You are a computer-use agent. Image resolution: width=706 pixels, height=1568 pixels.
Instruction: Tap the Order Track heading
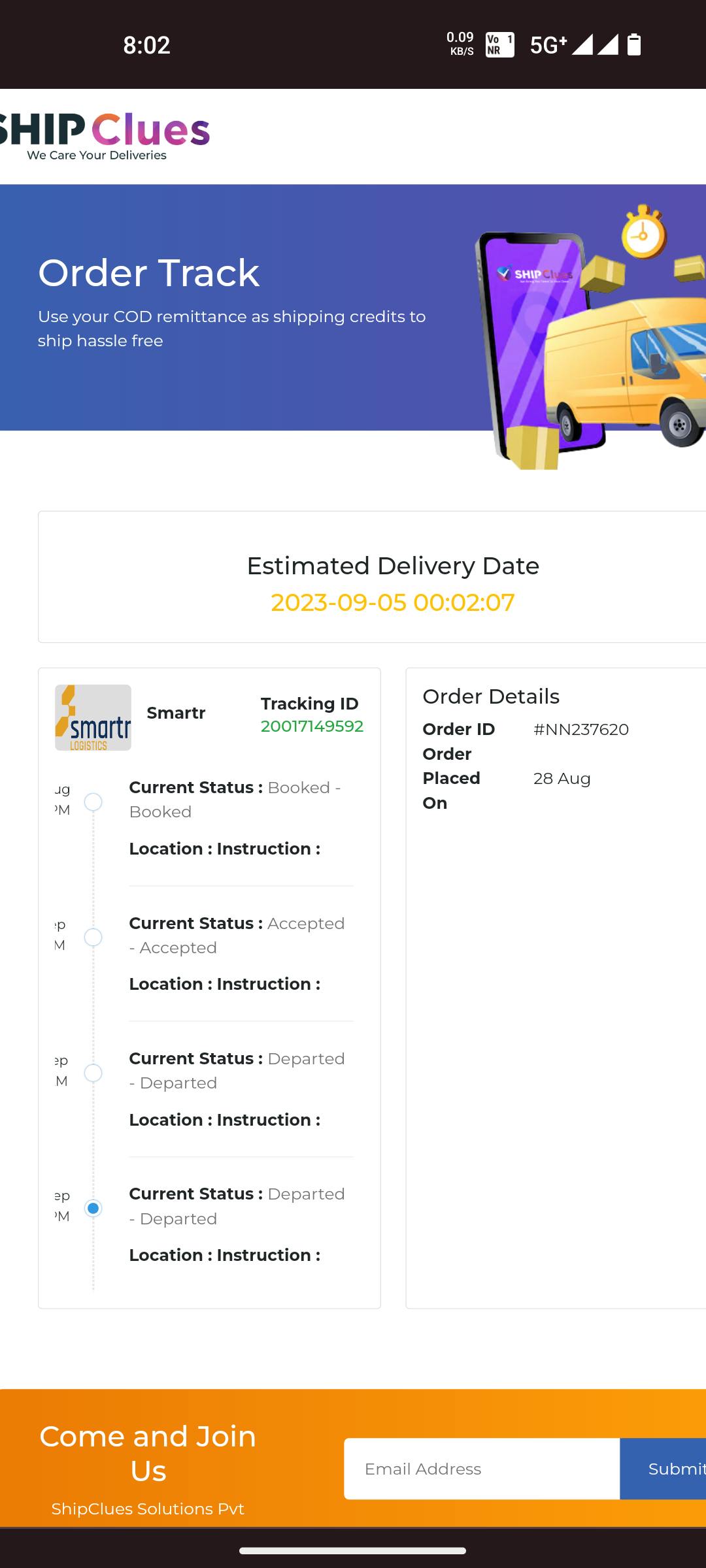click(149, 272)
